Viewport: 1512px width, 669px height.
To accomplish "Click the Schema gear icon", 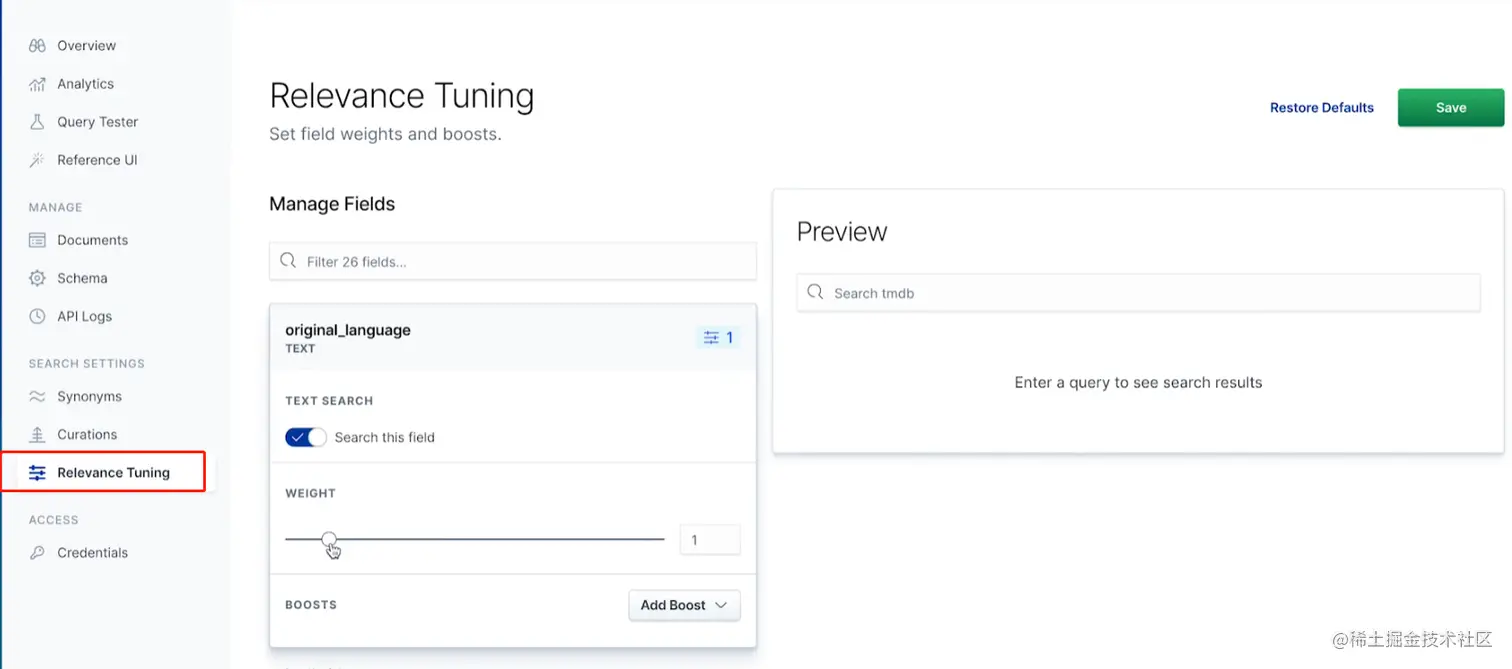I will pyautogui.click(x=37, y=278).
